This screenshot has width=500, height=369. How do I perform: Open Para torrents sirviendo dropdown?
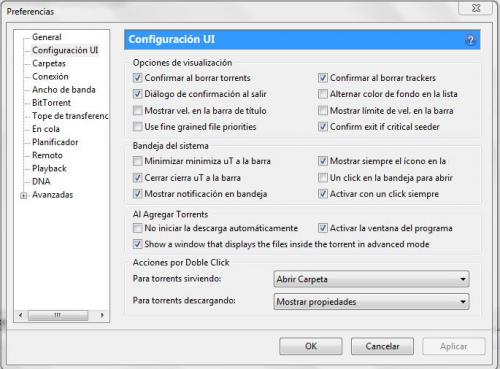371,279
